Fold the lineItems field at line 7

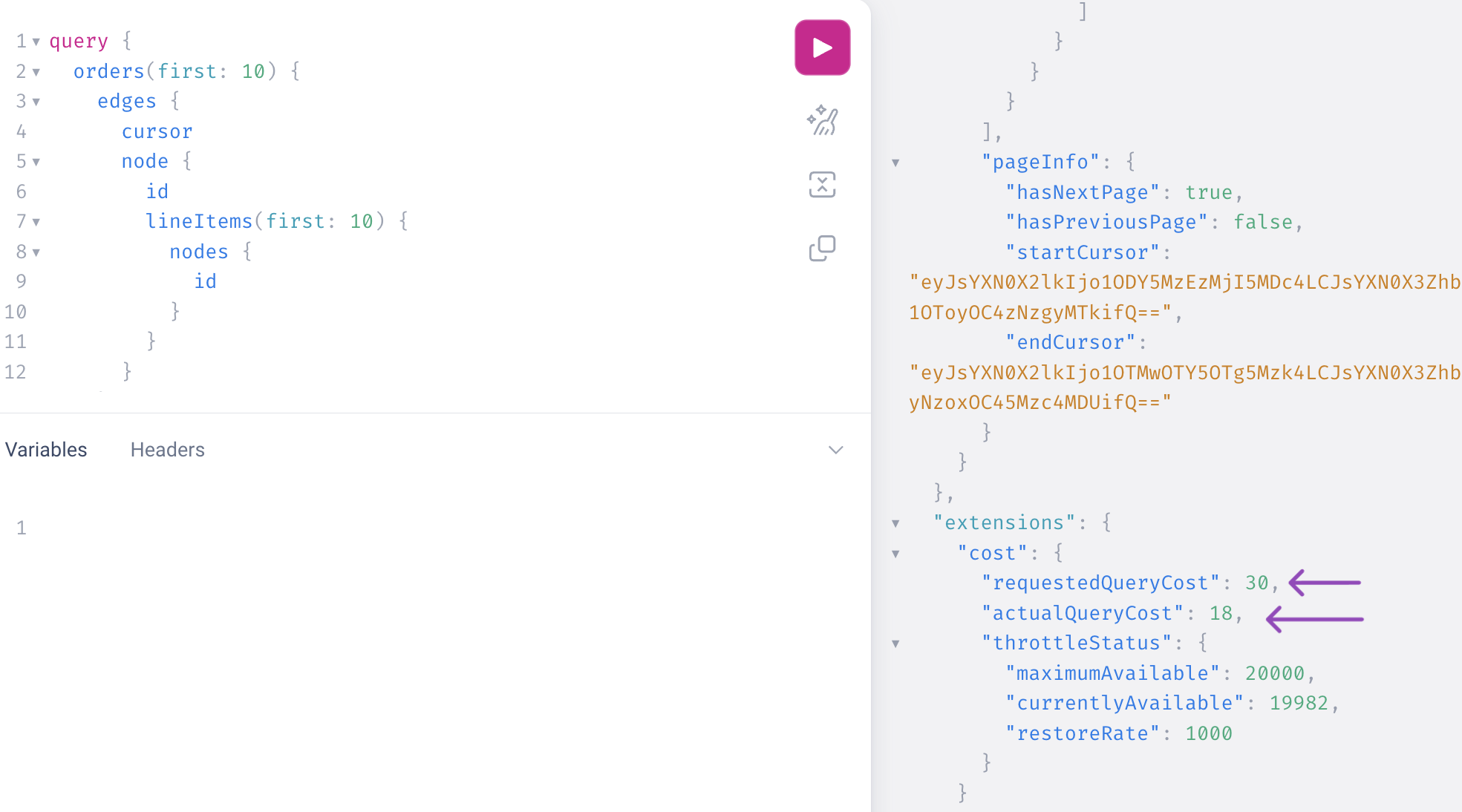click(36, 222)
